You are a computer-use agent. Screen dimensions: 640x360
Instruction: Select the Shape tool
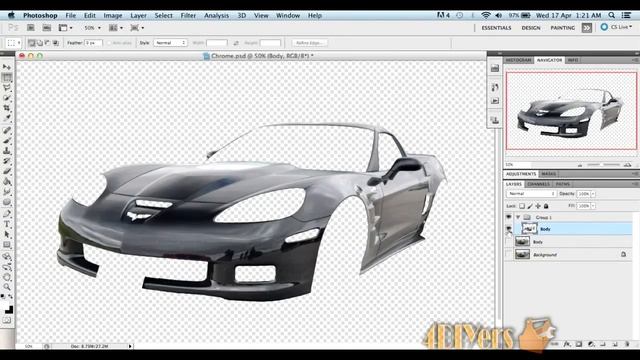click(x=7, y=245)
